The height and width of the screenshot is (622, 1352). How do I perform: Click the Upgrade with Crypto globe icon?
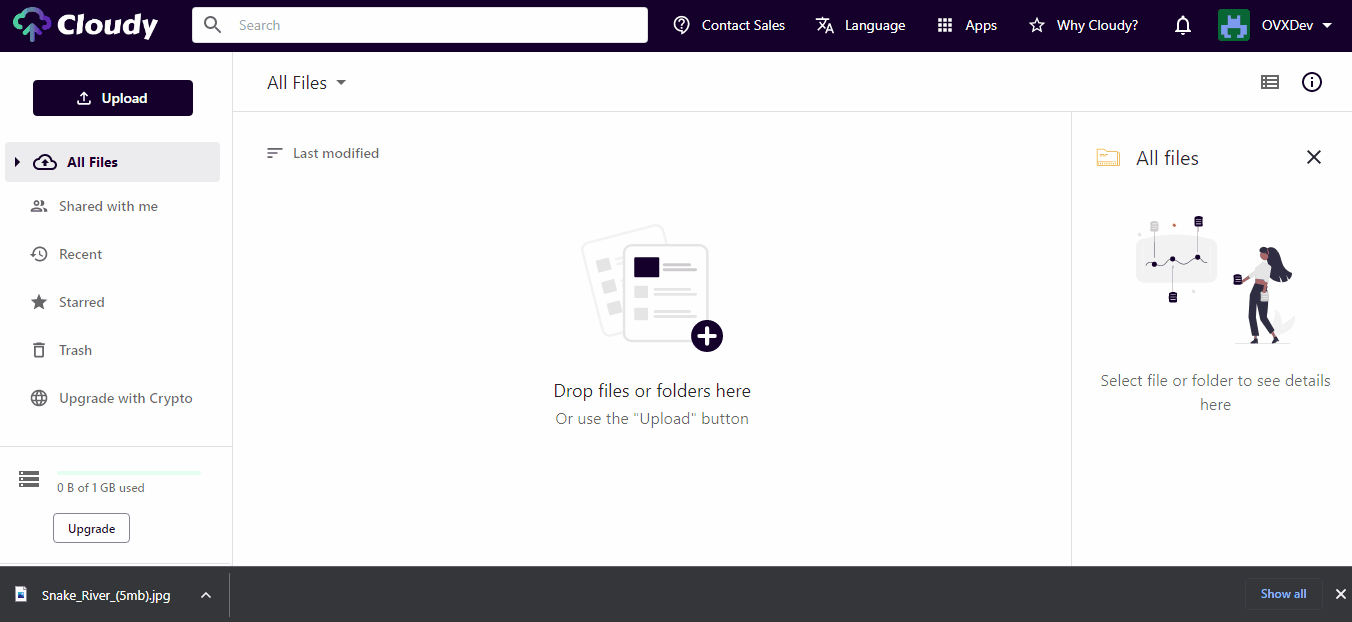39,398
